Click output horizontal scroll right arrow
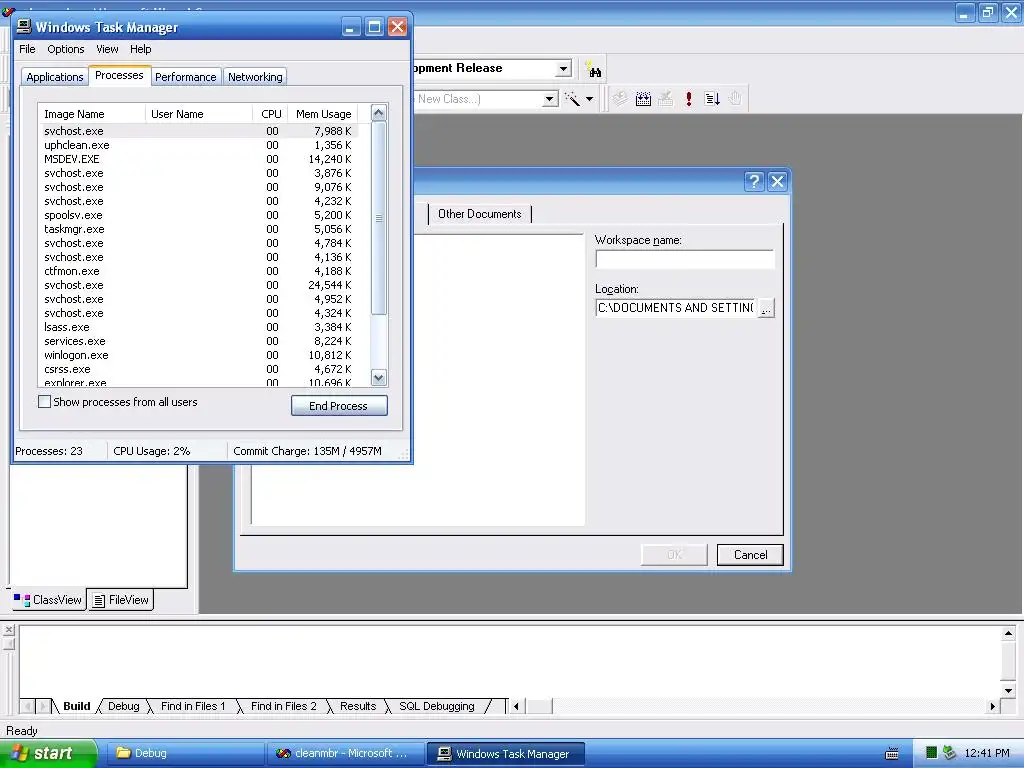The width and height of the screenshot is (1024, 768). (x=993, y=706)
